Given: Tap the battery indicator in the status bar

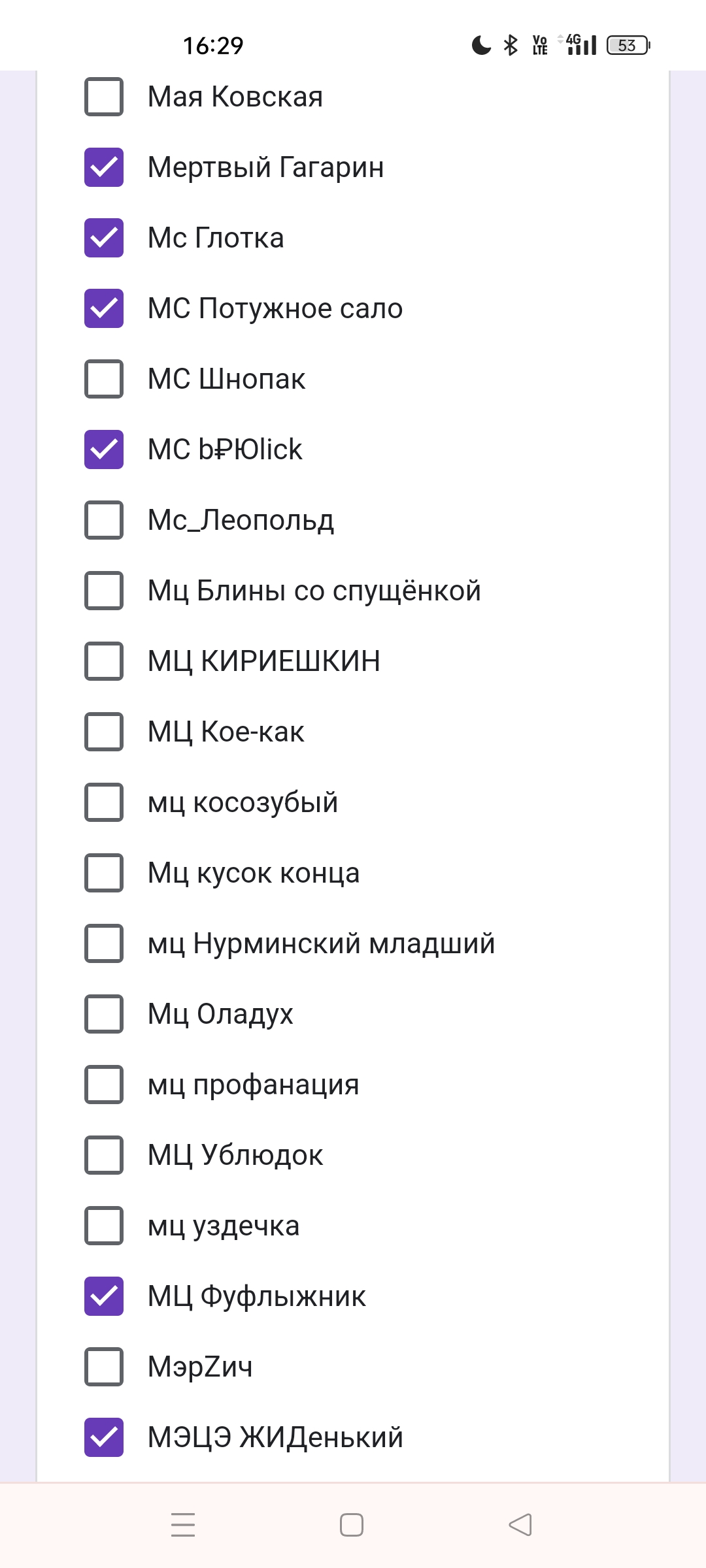Looking at the screenshot, I should pyautogui.click(x=628, y=45).
